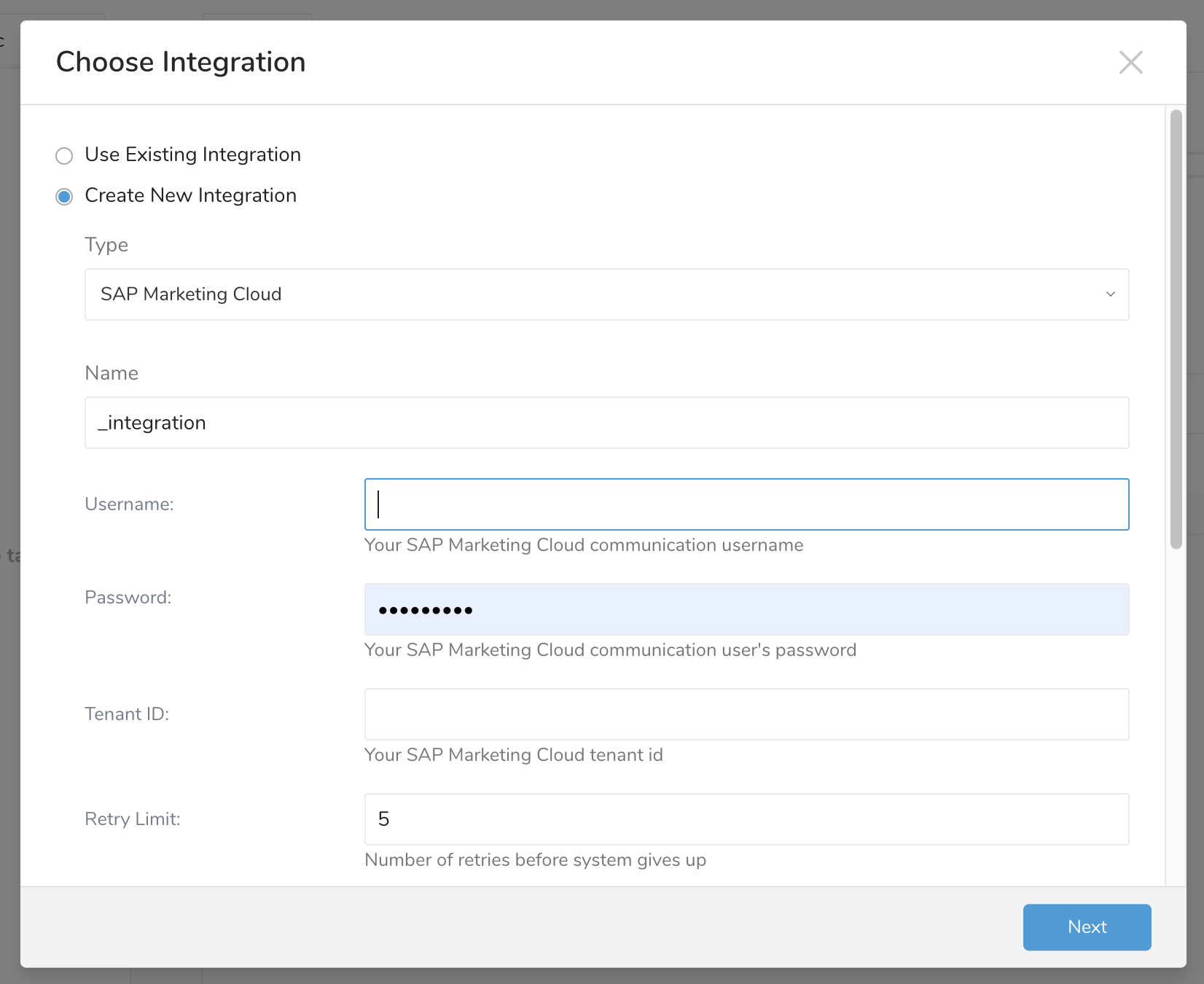The height and width of the screenshot is (984, 1204).
Task: Select the Use Existing Integration radio button
Action: [65, 156]
